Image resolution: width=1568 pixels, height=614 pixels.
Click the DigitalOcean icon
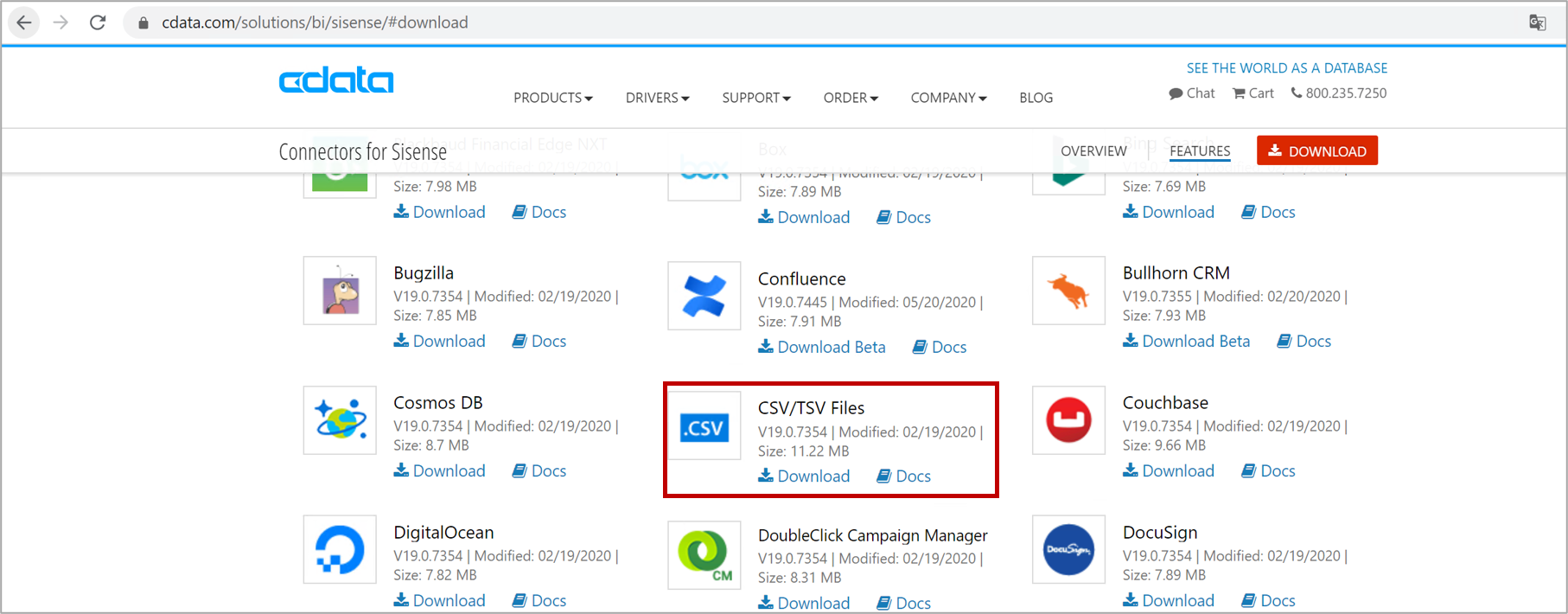coord(340,550)
